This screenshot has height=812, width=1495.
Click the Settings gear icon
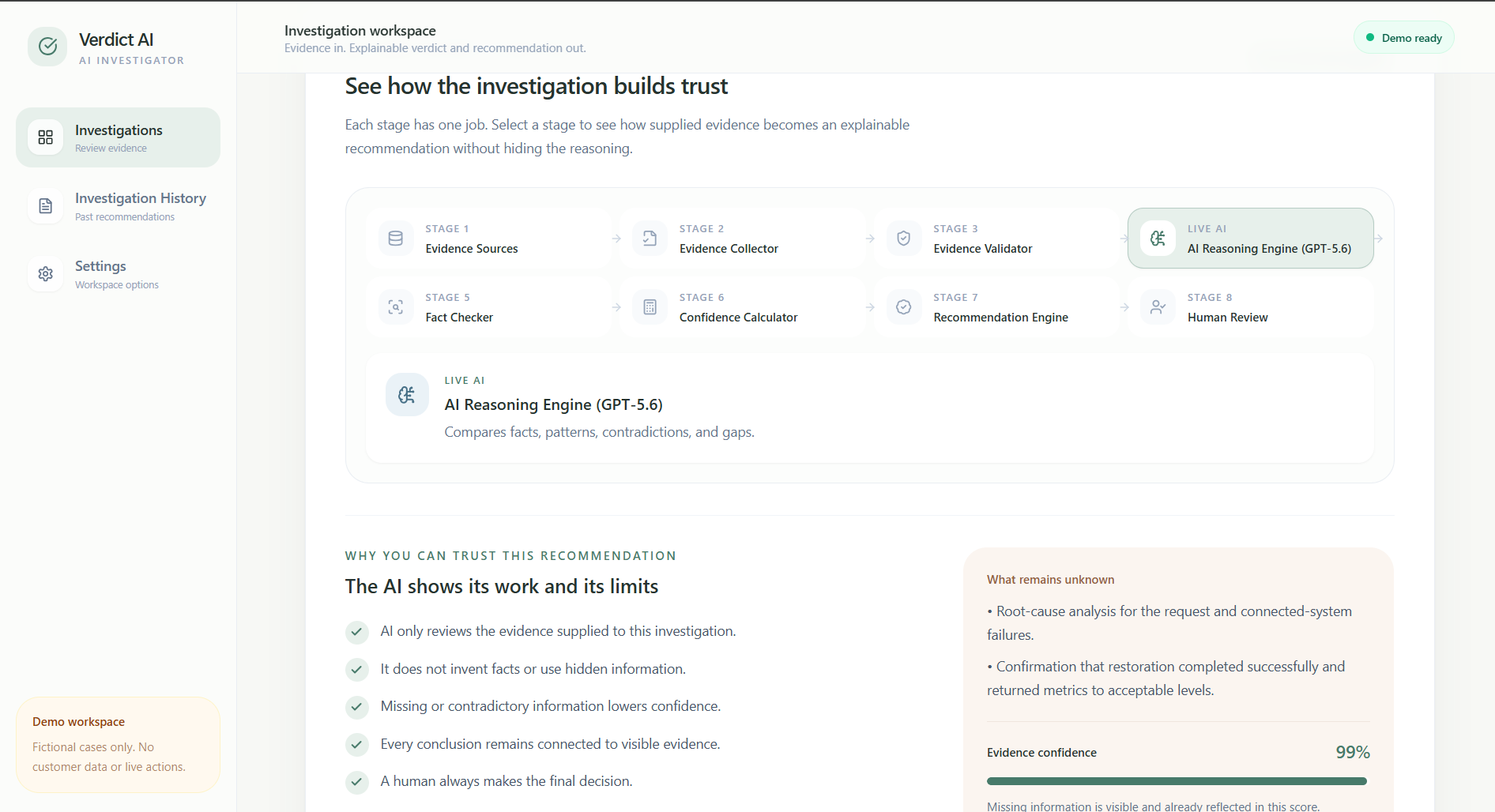(x=46, y=274)
